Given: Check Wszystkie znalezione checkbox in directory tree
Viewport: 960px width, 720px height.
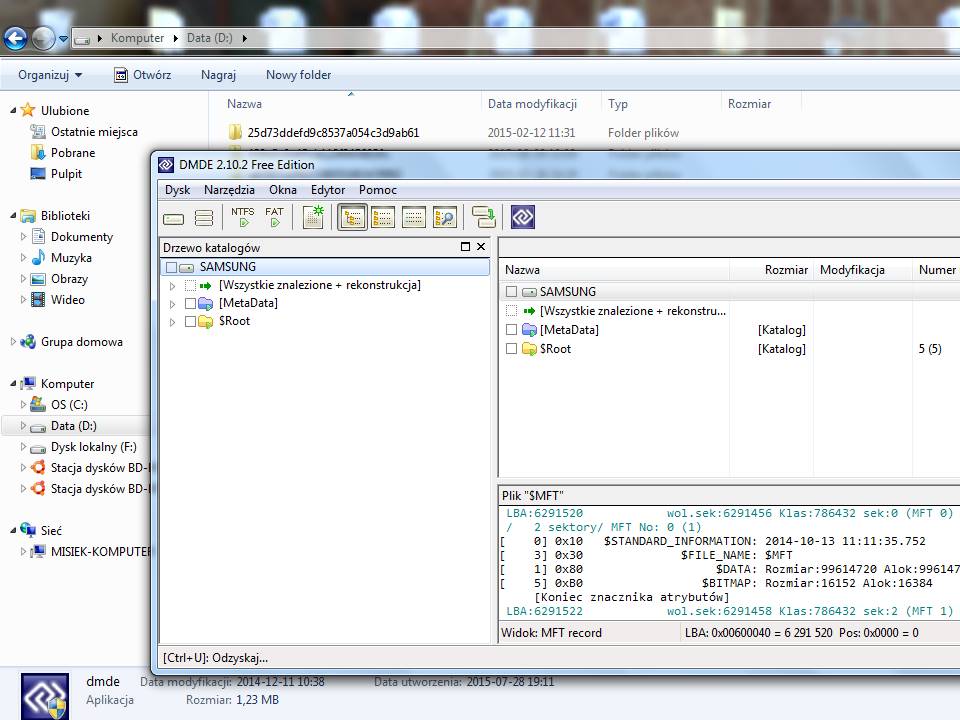Looking at the screenshot, I should click(190, 285).
